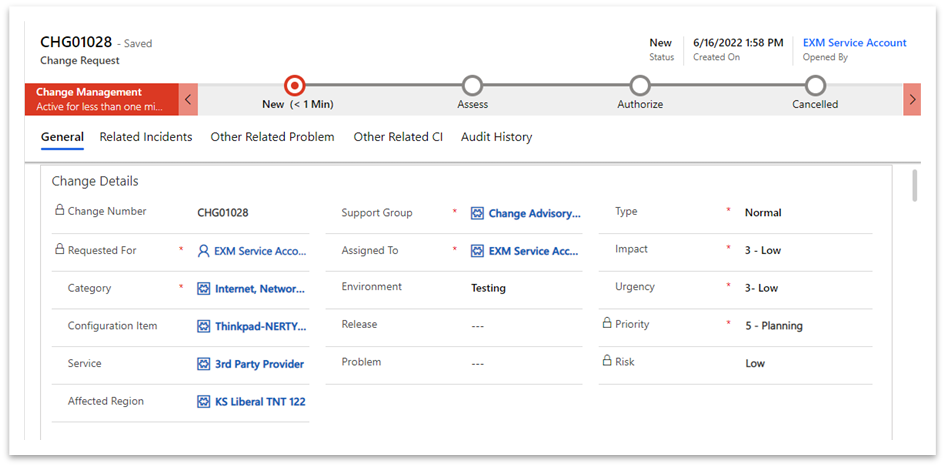Click entity icon beside KS Liberal TNT 122
Image resolution: width=945 pixels, height=467 pixels.
click(x=204, y=402)
